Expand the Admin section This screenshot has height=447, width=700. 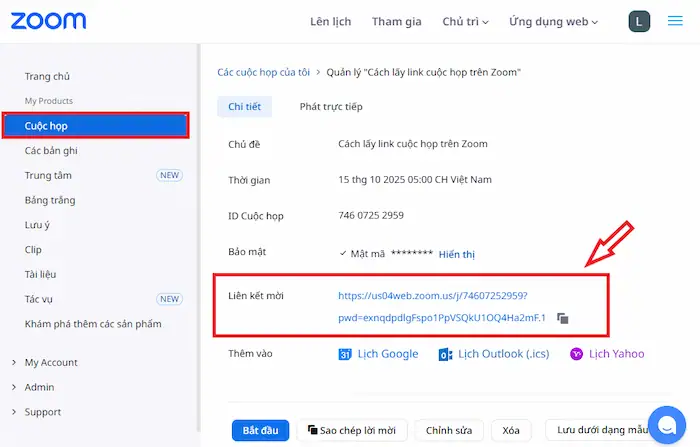[40, 387]
